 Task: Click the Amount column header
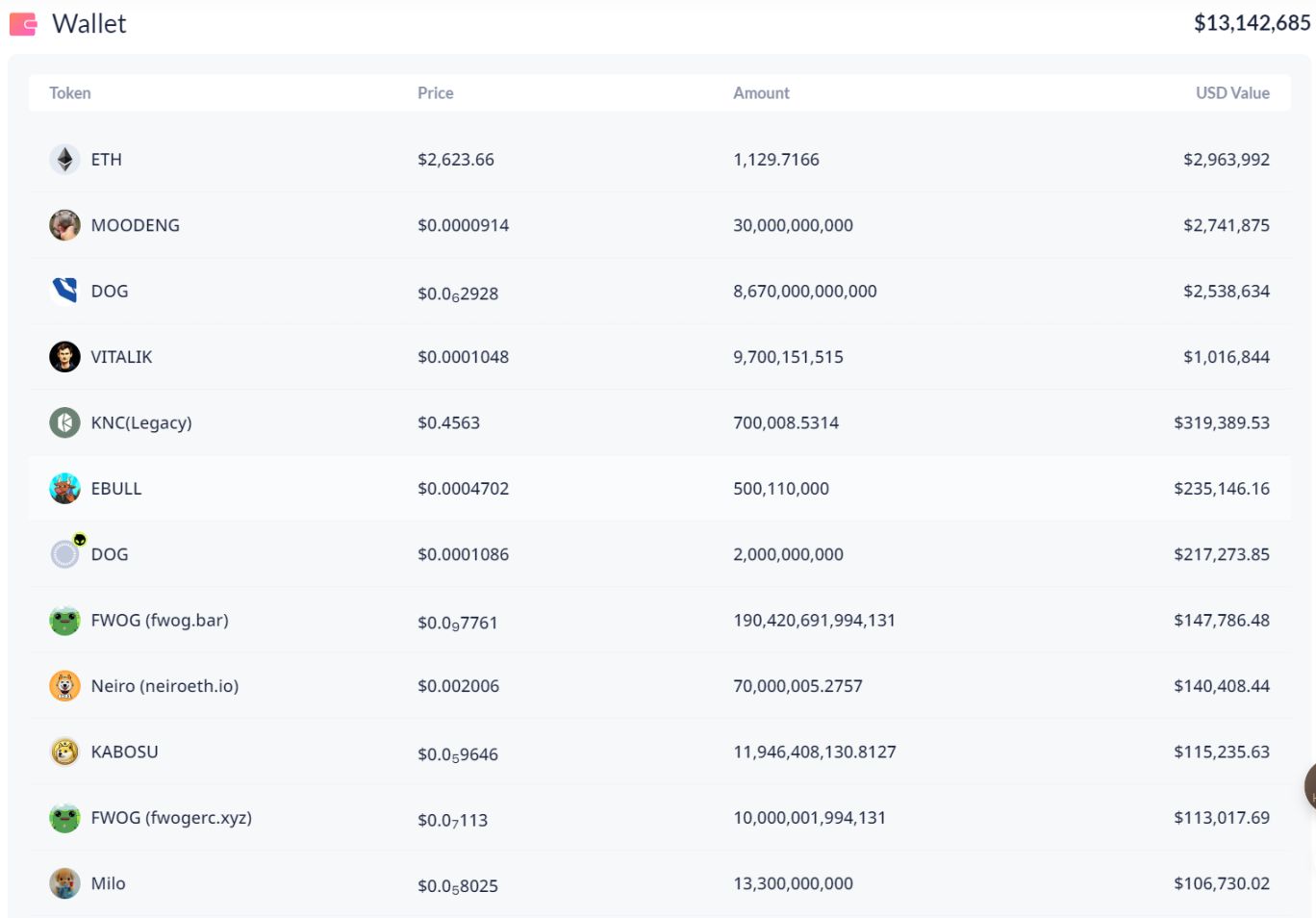(x=761, y=93)
